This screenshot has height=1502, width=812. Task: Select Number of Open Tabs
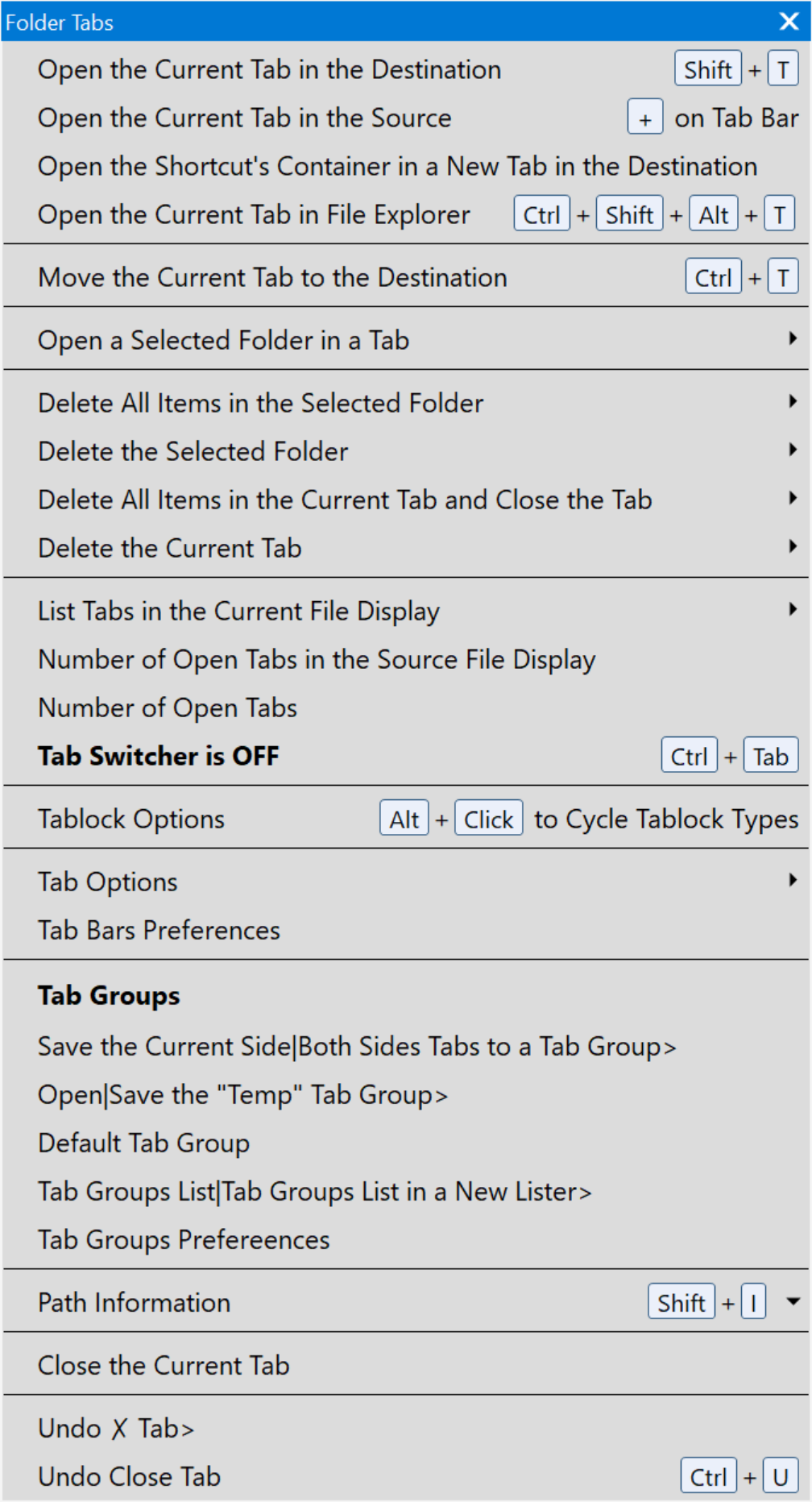pyautogui.click(x=406, y=707)
